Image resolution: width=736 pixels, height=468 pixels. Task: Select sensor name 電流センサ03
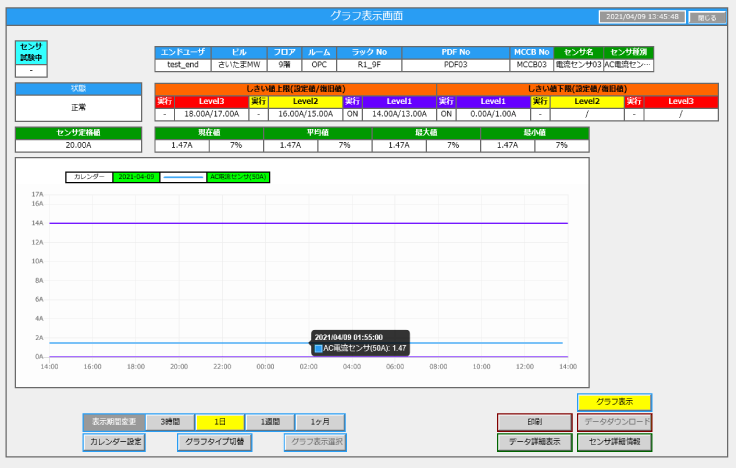click(578, 65)
